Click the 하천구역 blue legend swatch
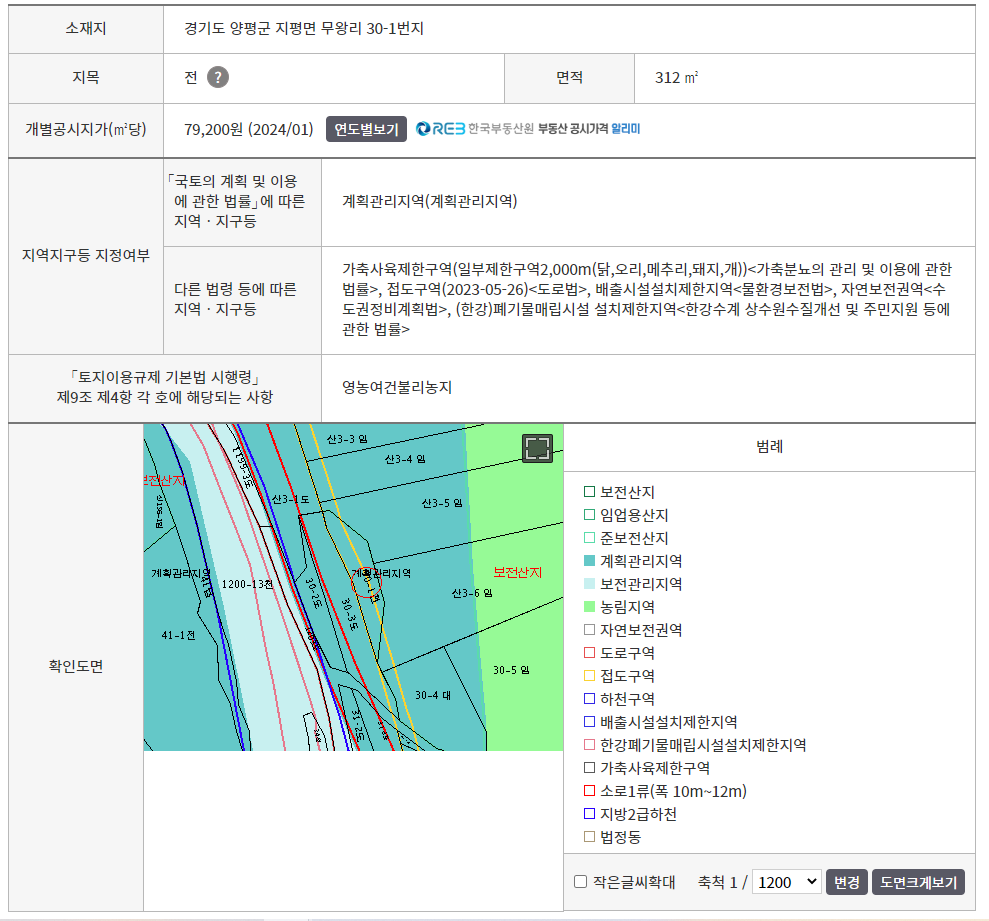 pyautogui.click(x=590, y=699)
